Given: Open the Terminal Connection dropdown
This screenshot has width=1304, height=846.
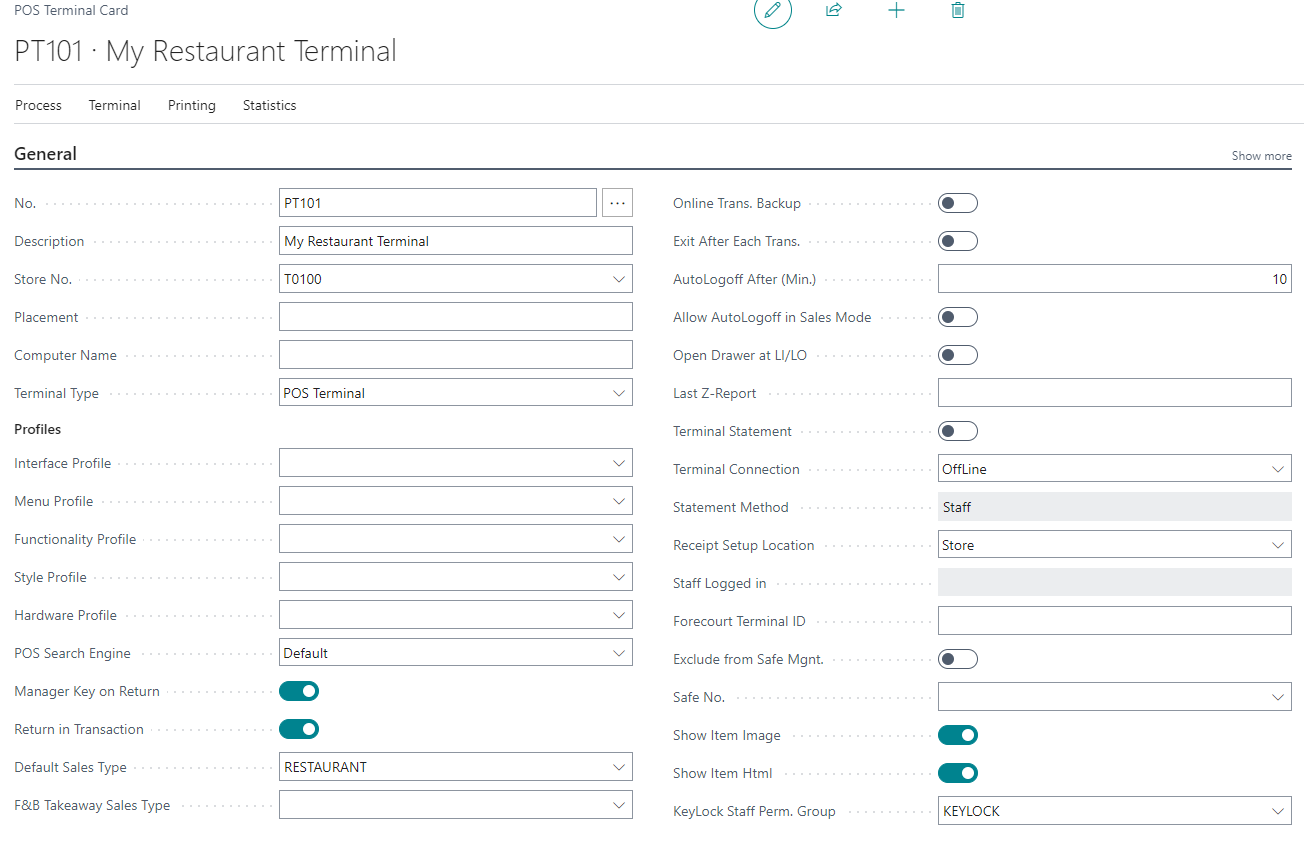Looking at the screenshot, I should pyautogui.click(x=1277, y=469).
